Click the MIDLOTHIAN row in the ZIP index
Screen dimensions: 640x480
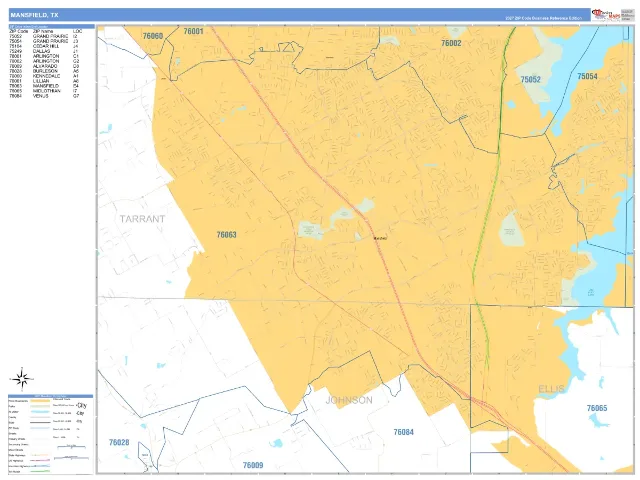[44, 91]
